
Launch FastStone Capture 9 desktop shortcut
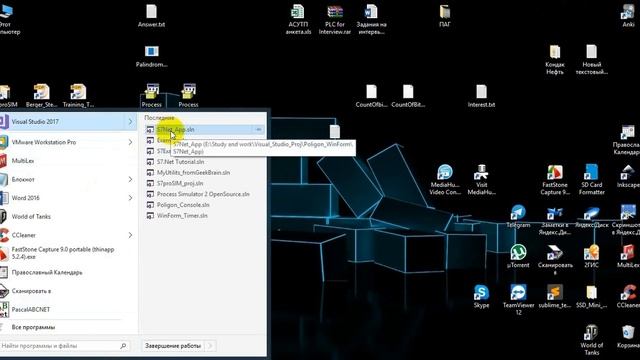point(555,180)
